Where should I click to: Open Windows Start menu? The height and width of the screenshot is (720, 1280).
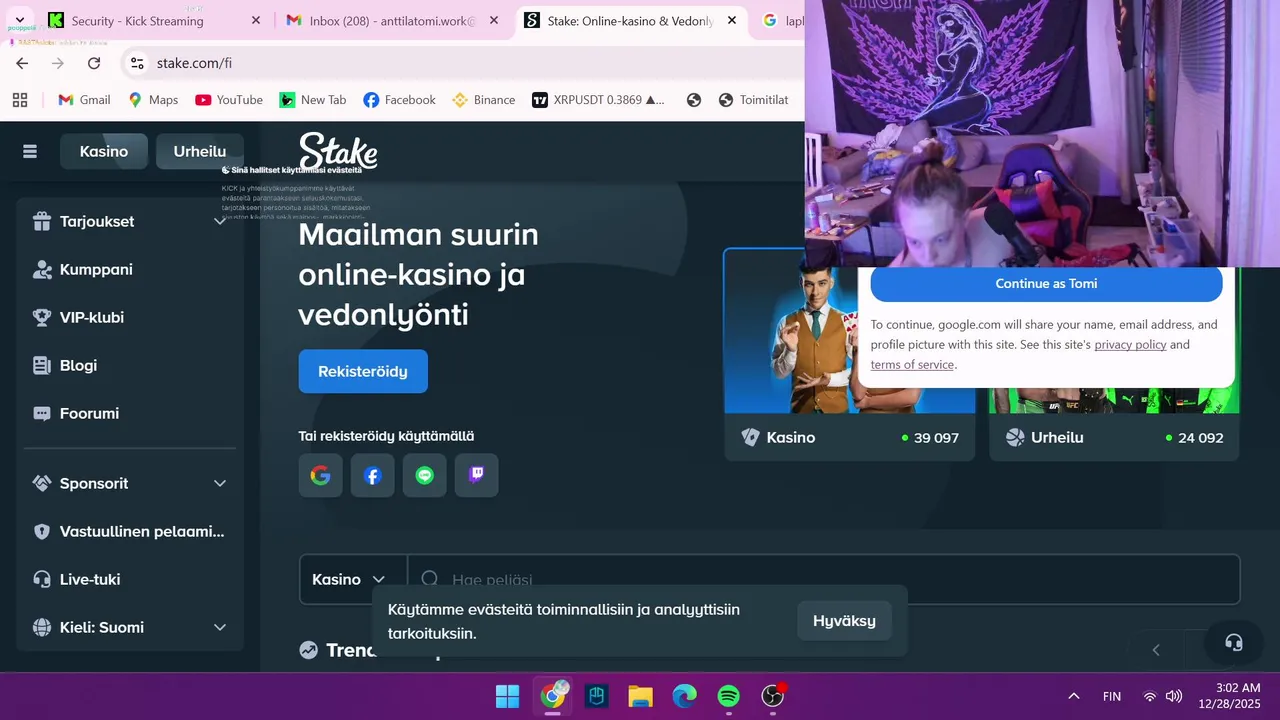(508, 696)
